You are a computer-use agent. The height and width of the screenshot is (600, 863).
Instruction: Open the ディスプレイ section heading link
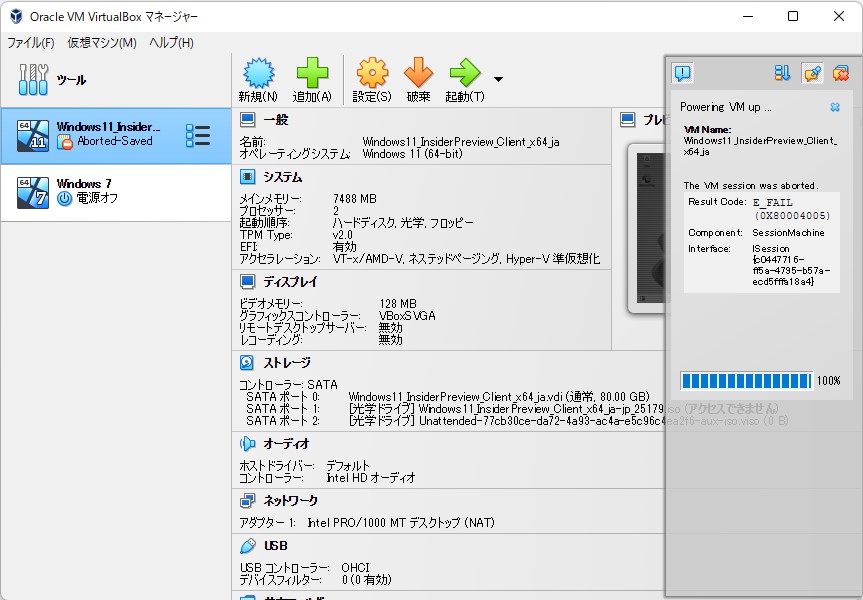coord(290,281)
